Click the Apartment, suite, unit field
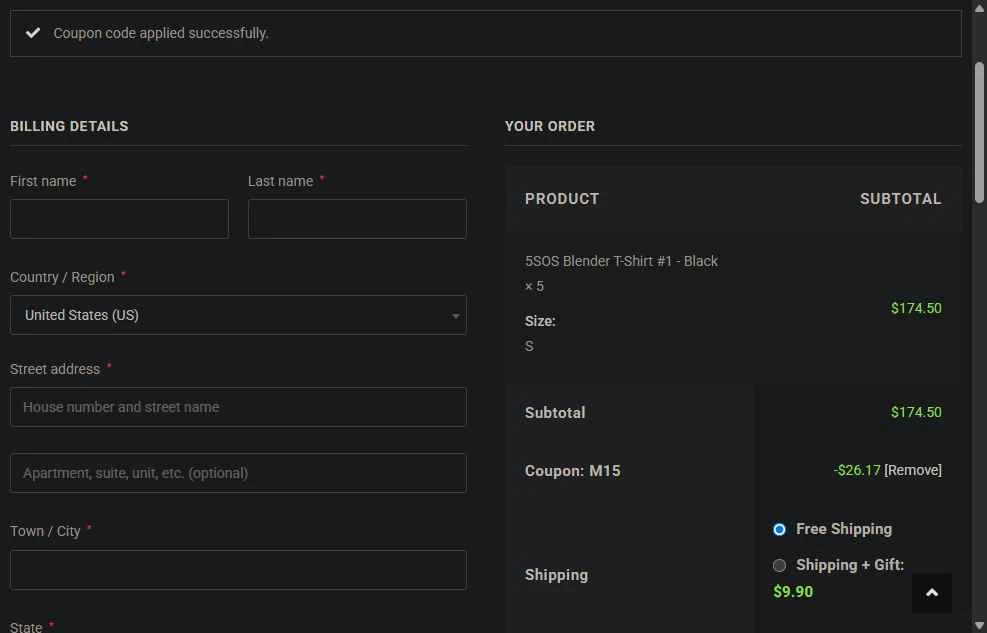The height and width of the screenshot is (633, 987). (238, 473)
